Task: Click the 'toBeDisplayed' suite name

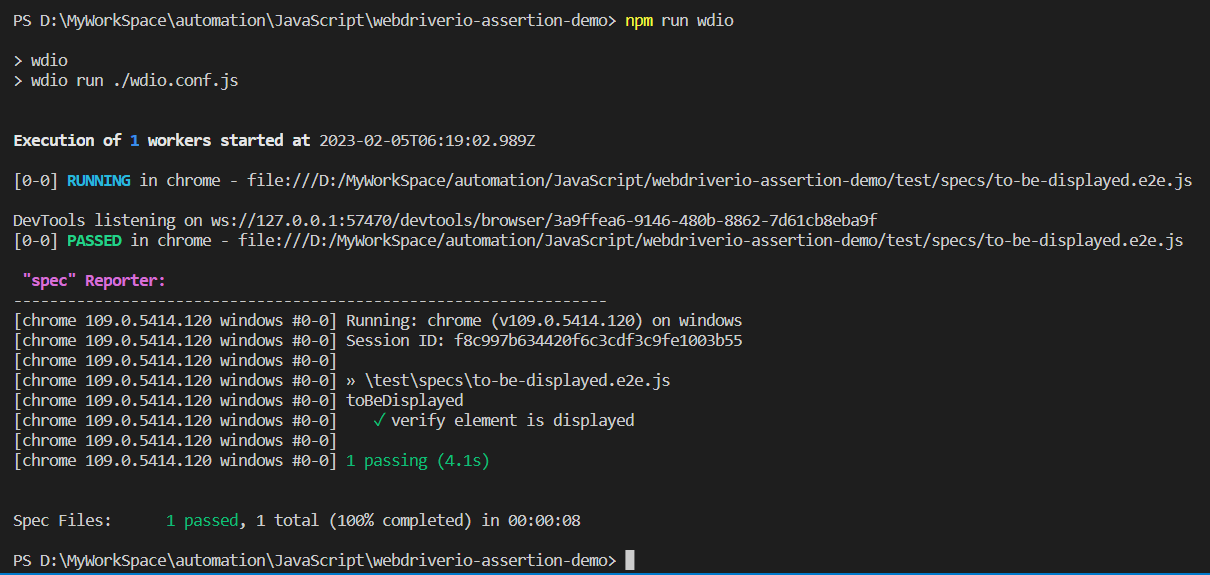Action: (x=404, y=401)
